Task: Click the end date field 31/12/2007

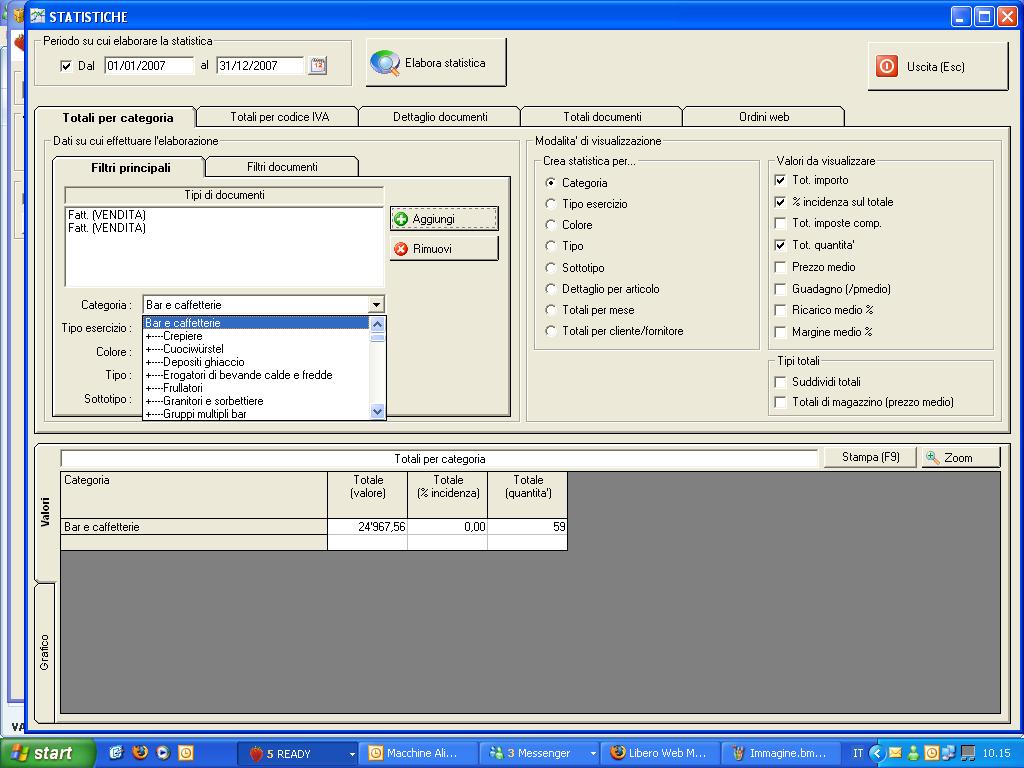Action: (260, 65)
